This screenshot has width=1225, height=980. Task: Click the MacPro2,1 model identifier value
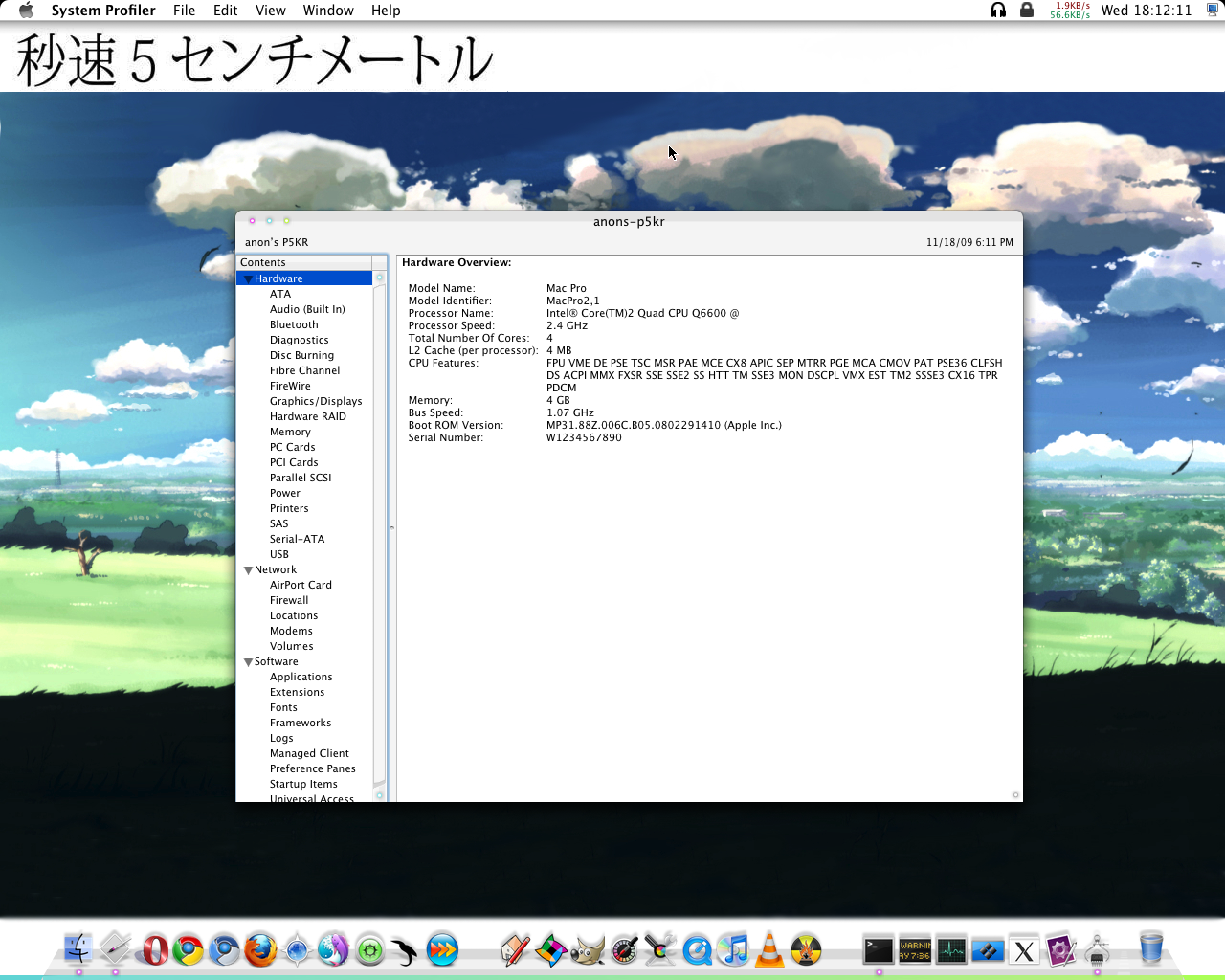point(573,301)
